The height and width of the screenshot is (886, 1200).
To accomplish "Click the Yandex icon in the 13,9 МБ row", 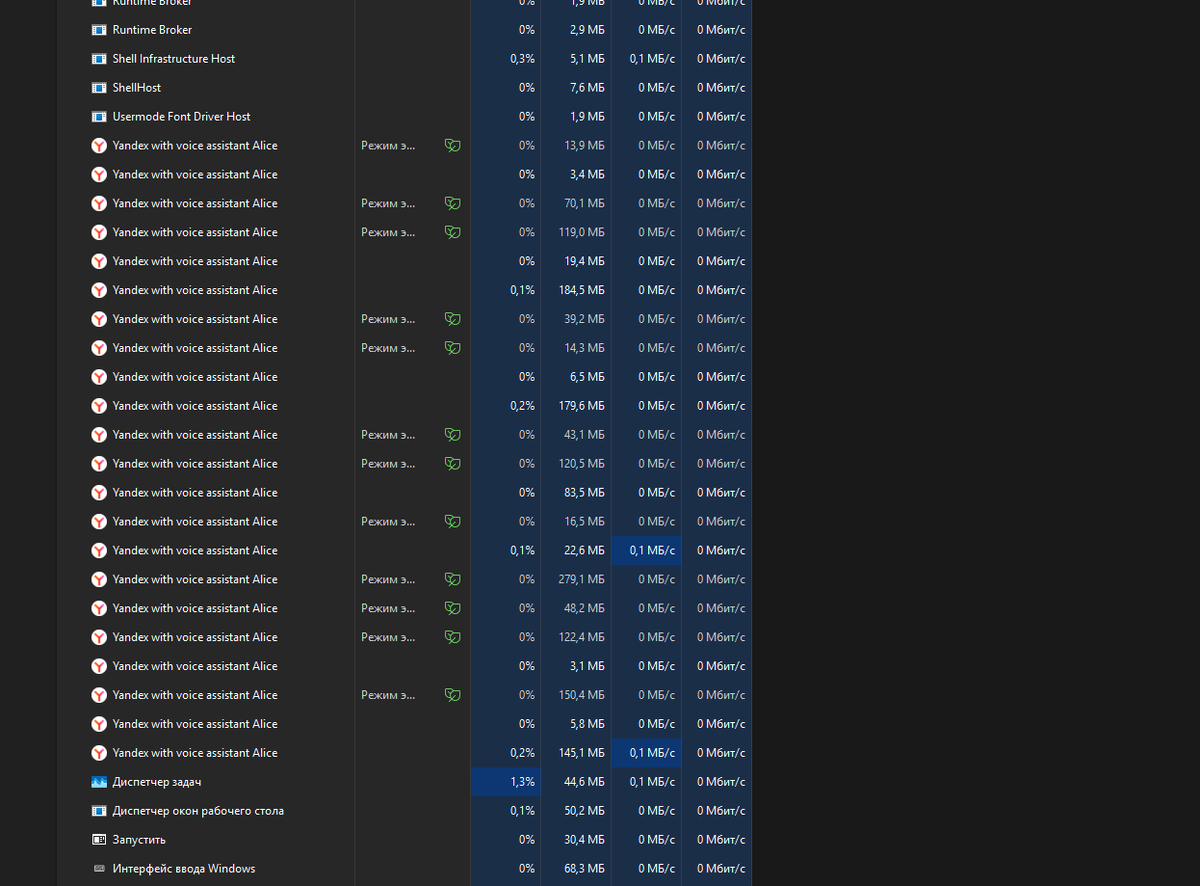I will [99, 146].
